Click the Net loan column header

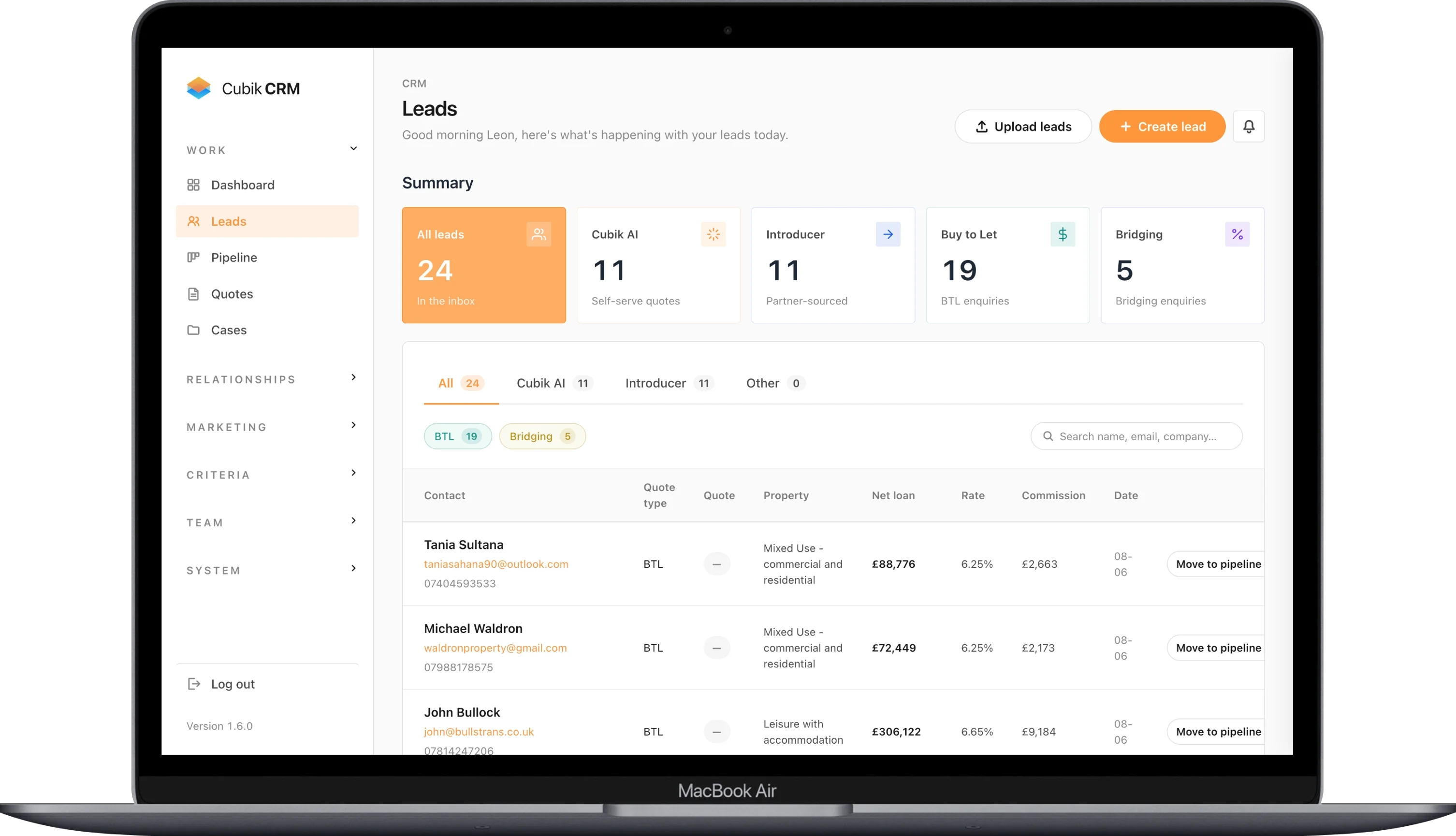[x=894, y=495]
